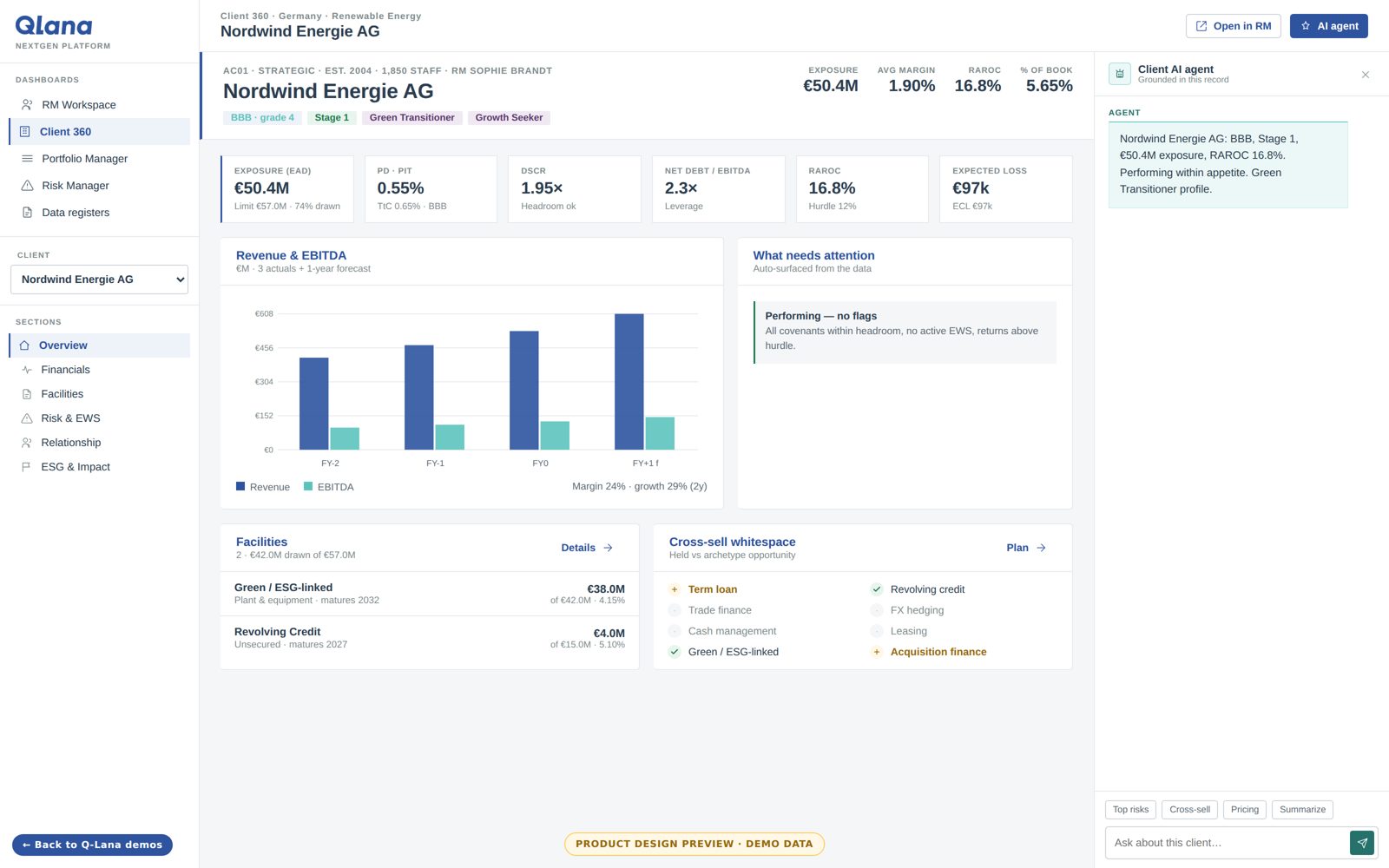Image resolution: width=1389 pixels, height=868 pixels.
Task: Choose the Pricing suggestion chip
Action: (1245, 810)
